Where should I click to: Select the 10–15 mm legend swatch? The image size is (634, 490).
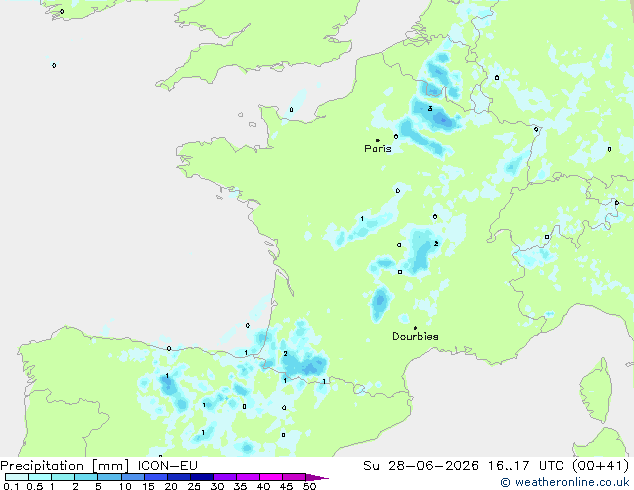[133, 477]
